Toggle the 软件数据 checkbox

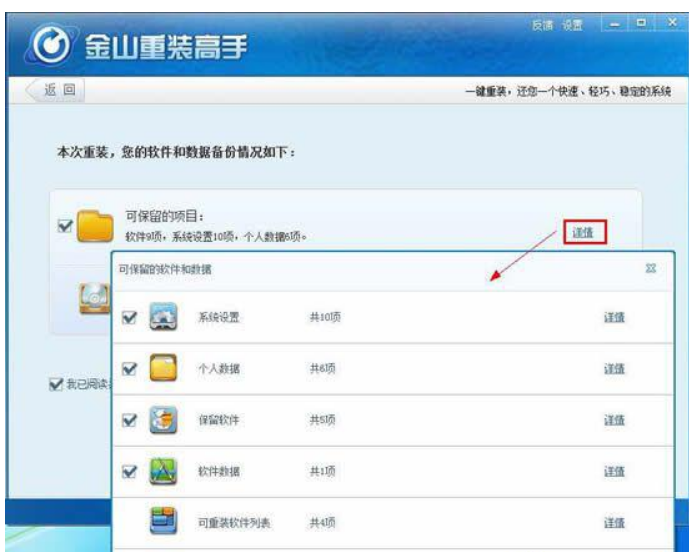point(128,472)
